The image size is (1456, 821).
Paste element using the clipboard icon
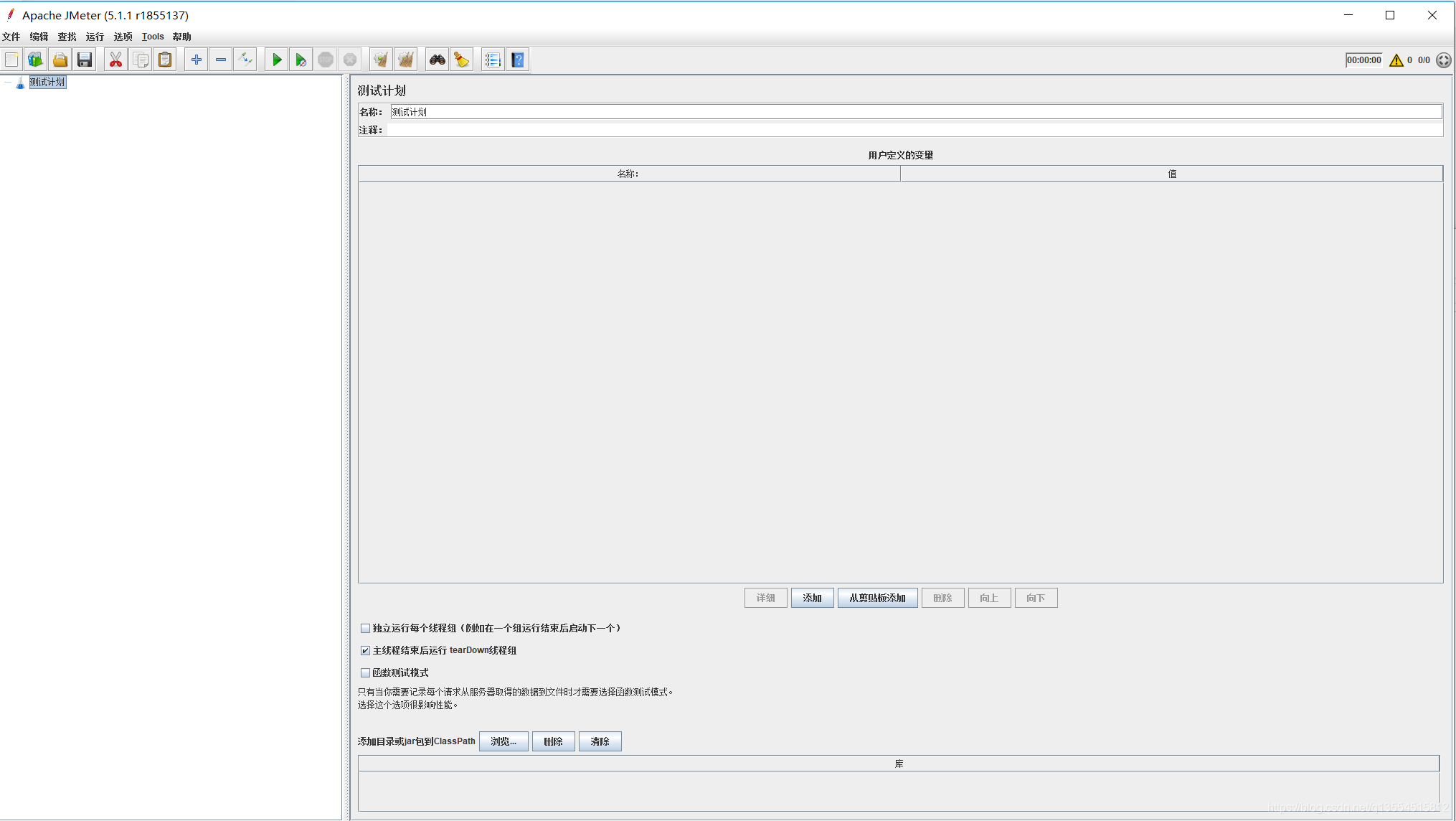pos(165,60)
